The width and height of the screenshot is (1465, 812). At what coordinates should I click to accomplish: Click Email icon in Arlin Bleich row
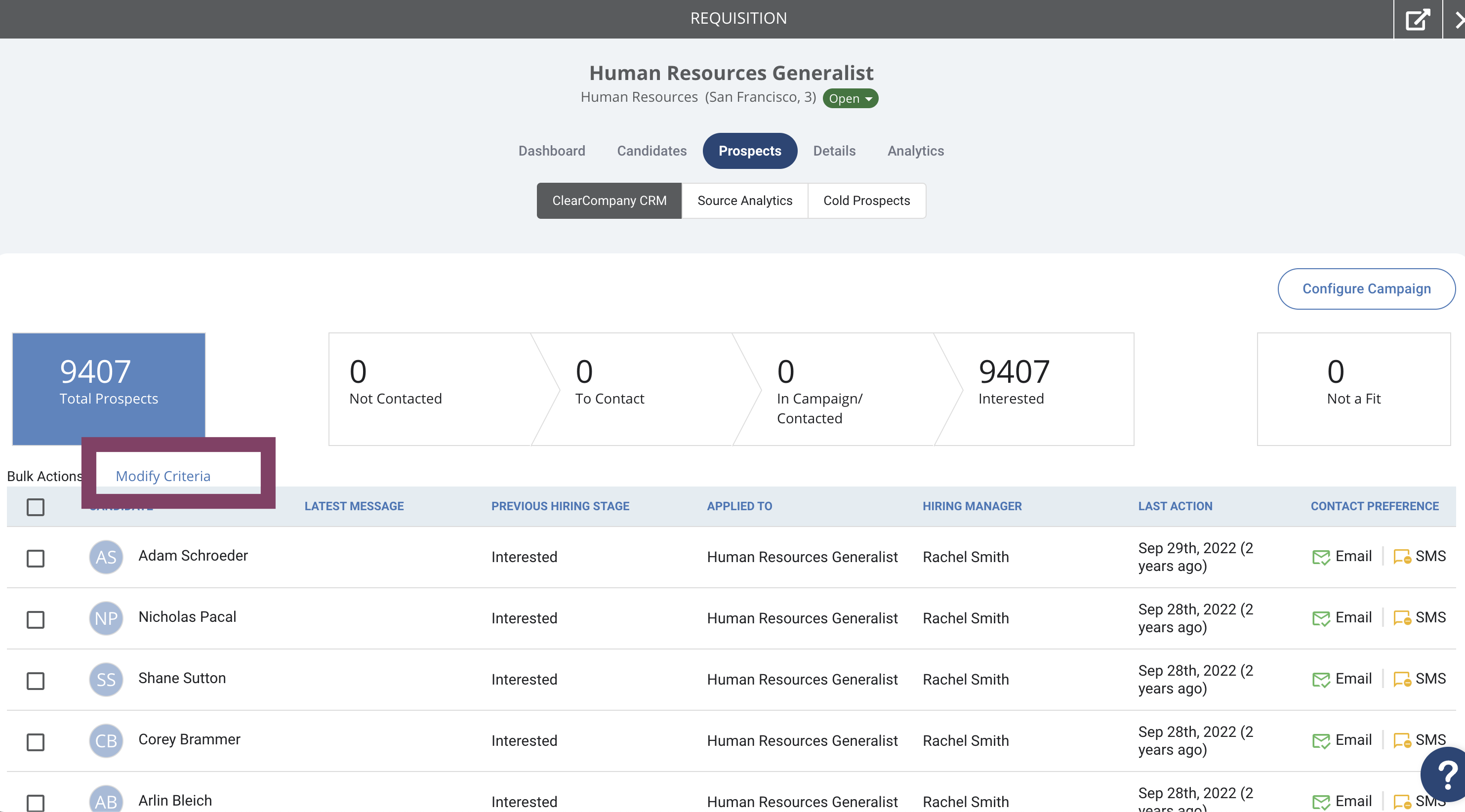[x=1321, y=802]
